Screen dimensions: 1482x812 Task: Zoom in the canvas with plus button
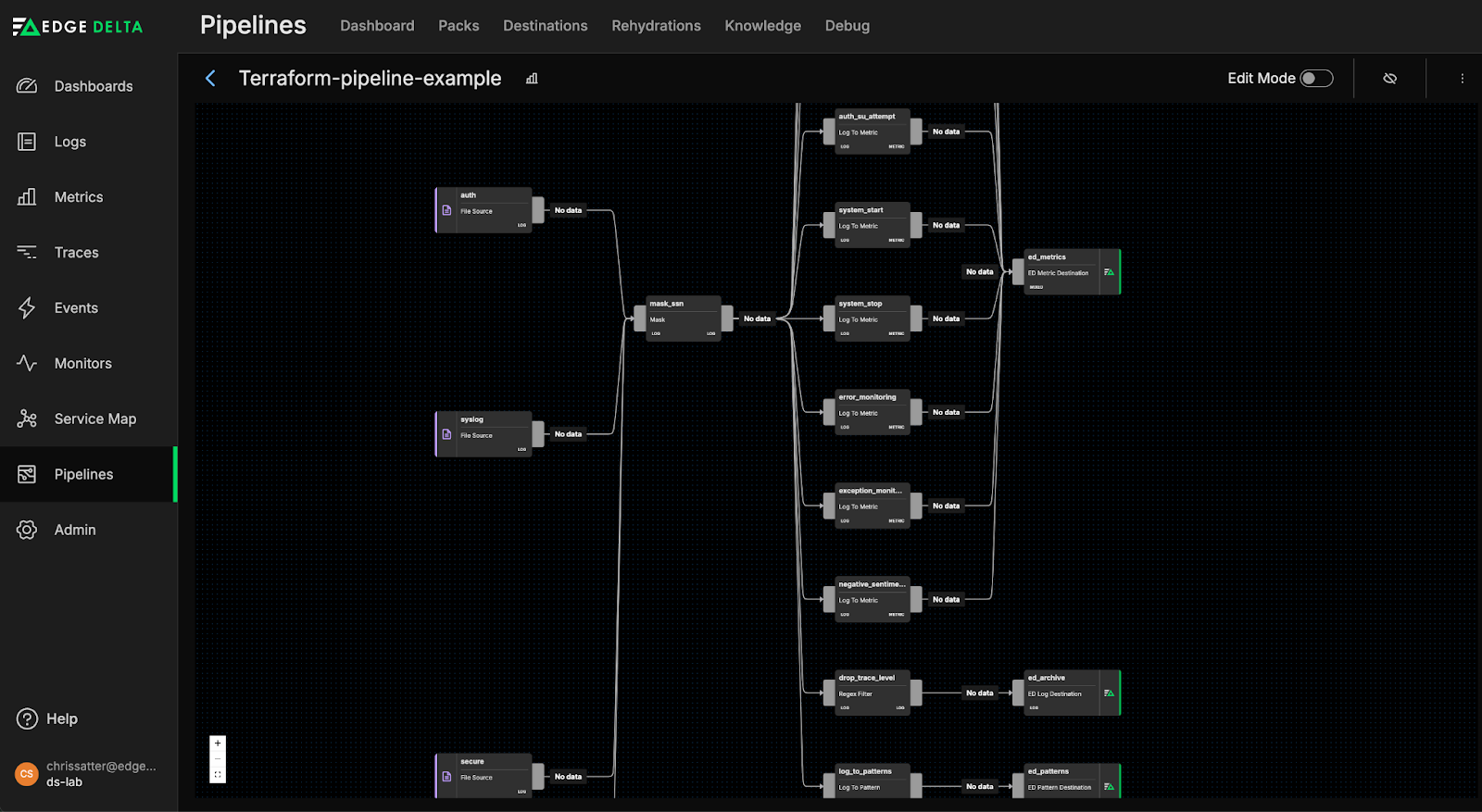click(x=218, y=743)
